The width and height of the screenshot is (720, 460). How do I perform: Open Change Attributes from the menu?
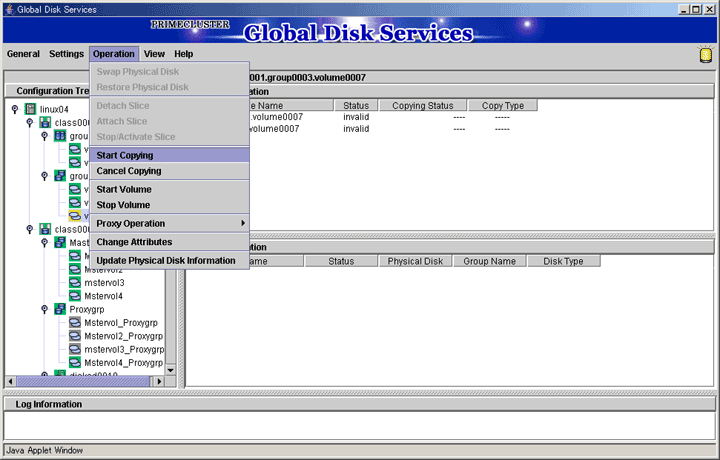click(x=170, y=242)
